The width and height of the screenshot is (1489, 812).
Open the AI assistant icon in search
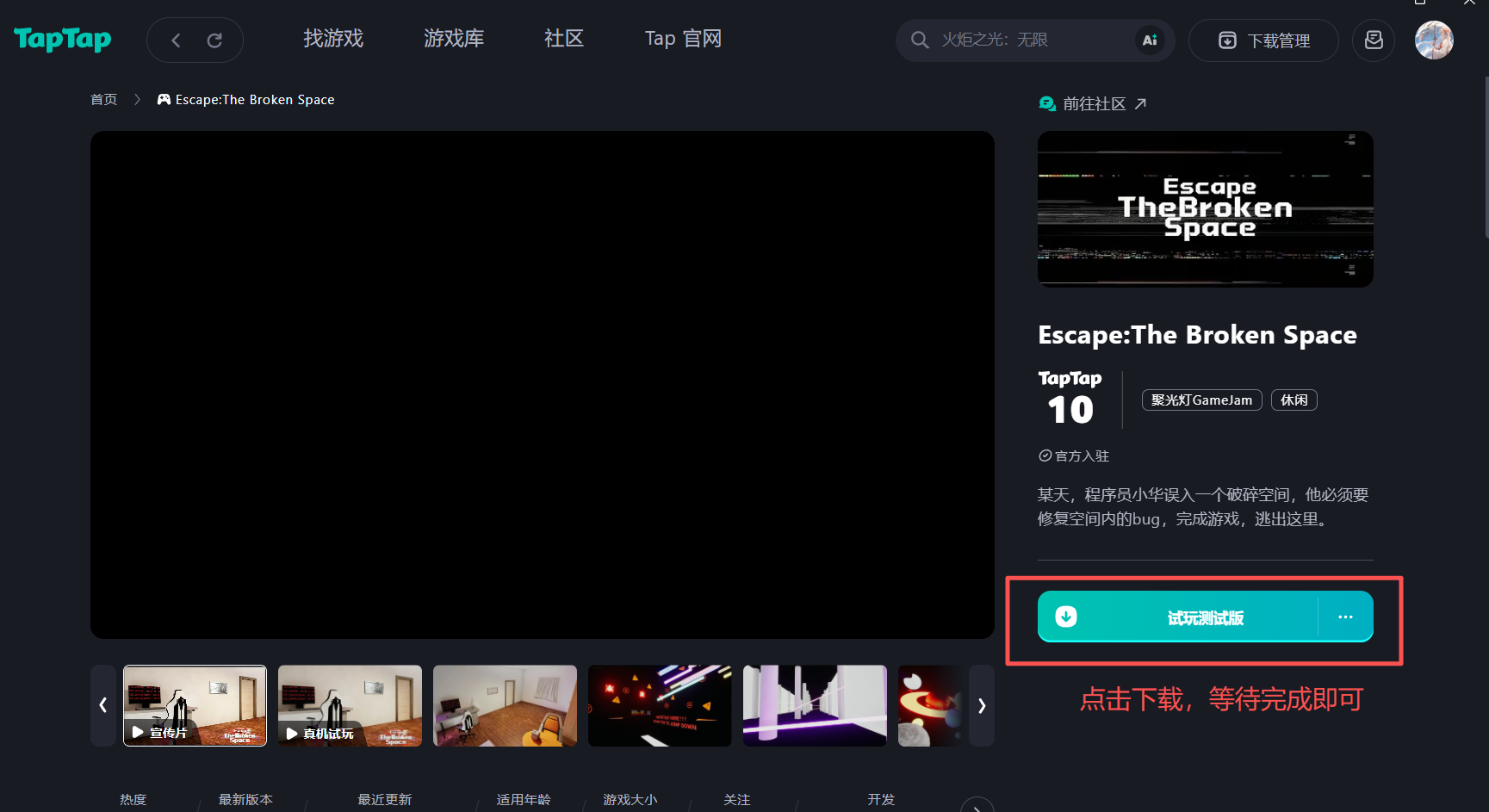[1150, 40]
